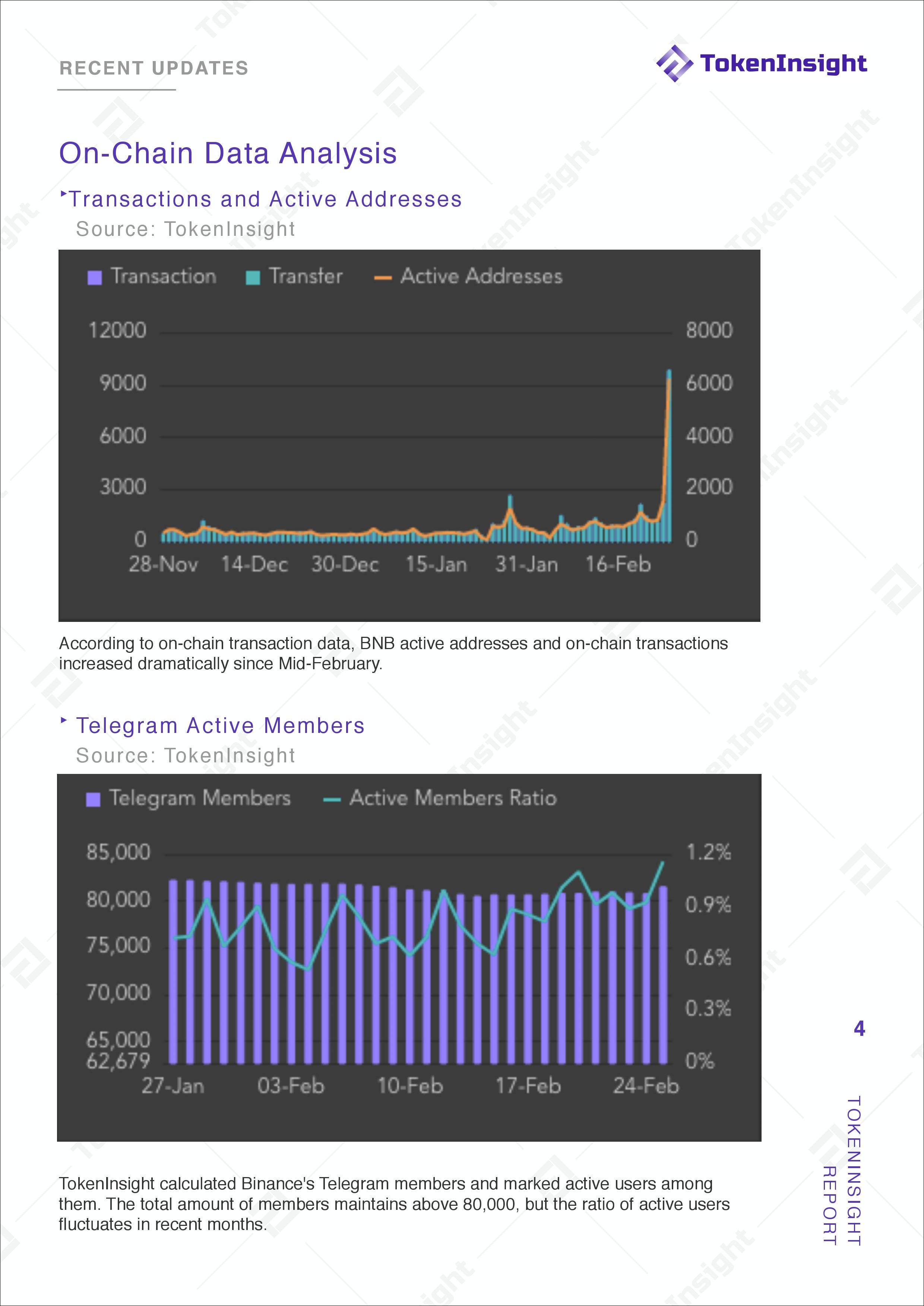Image resolution: width=924 pixels, height=1306 pixels.
Task: Click the 0.6% ratio axis label
Action: click(708, 957)
